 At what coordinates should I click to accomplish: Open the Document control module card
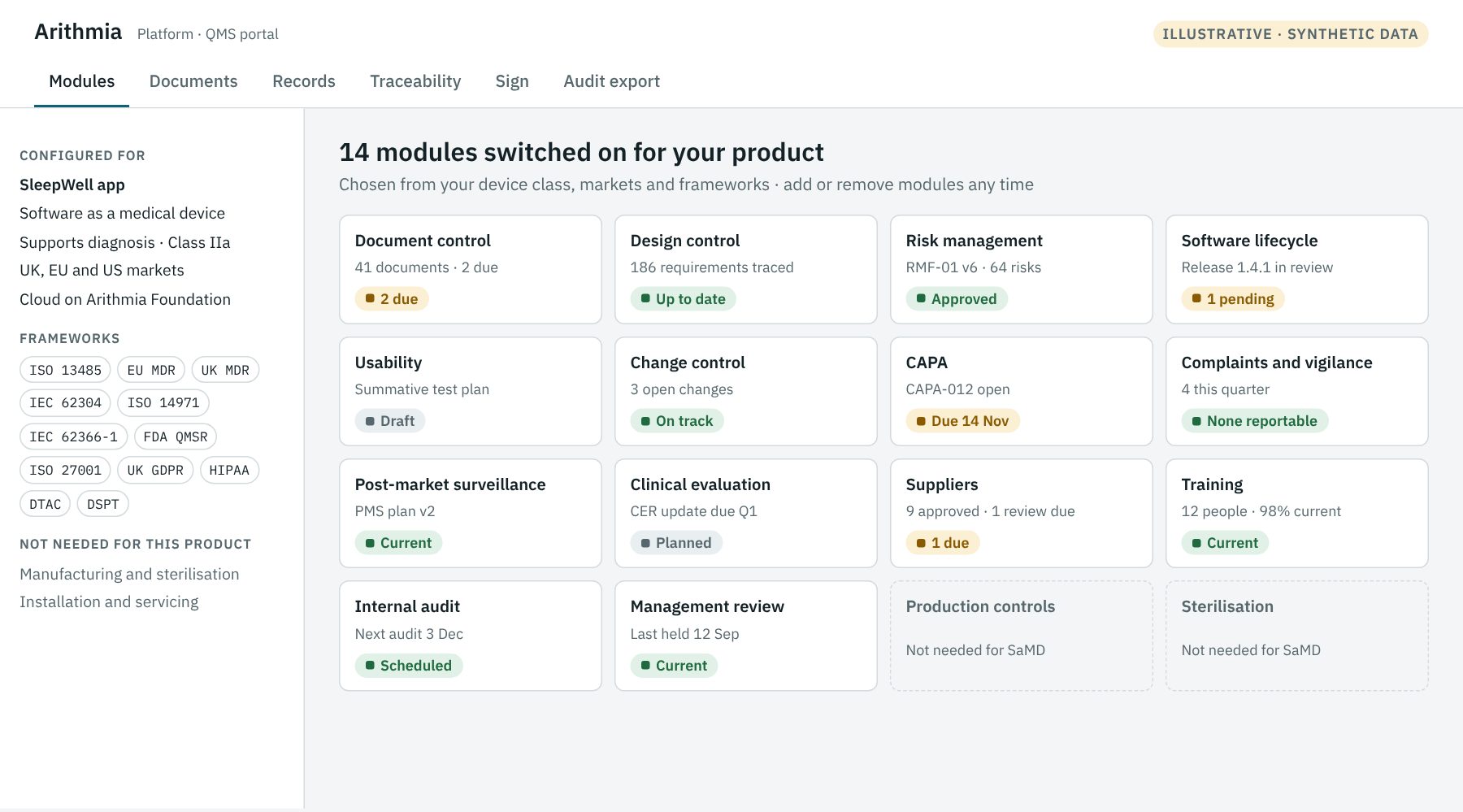471,269
